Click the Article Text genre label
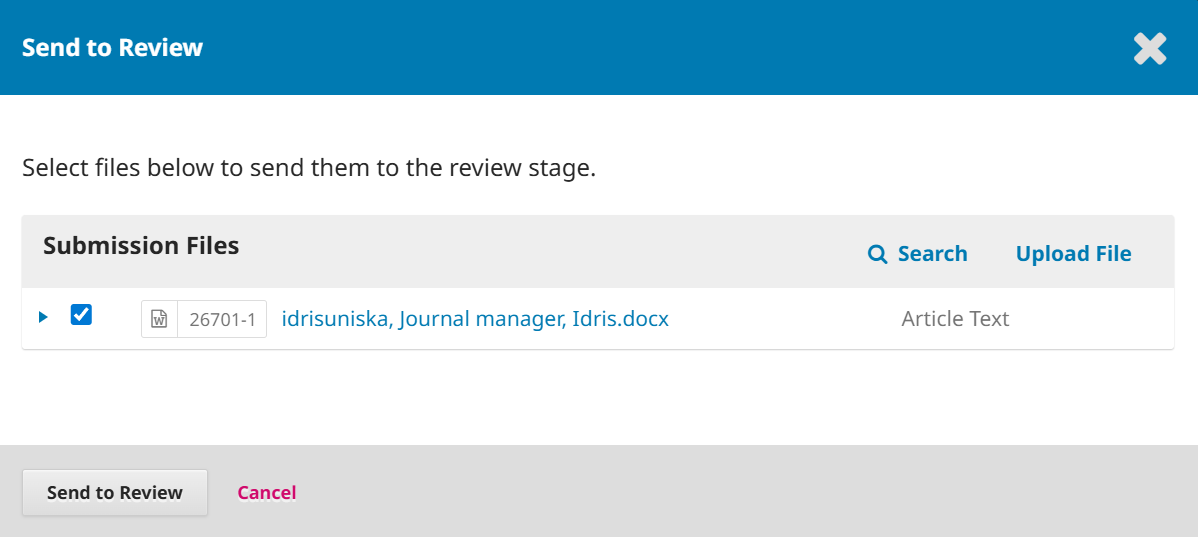Screen dimensions: 1198x537 point(955,319)
